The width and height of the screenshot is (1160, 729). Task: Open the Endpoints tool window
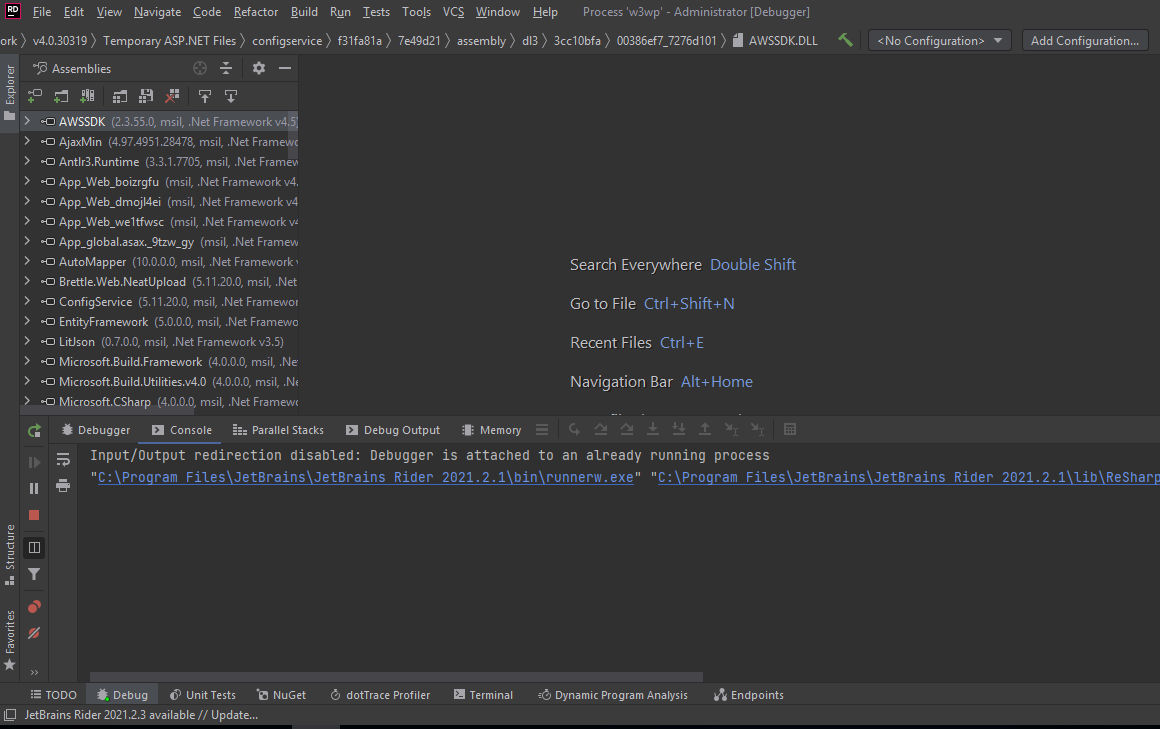[749, 695]
